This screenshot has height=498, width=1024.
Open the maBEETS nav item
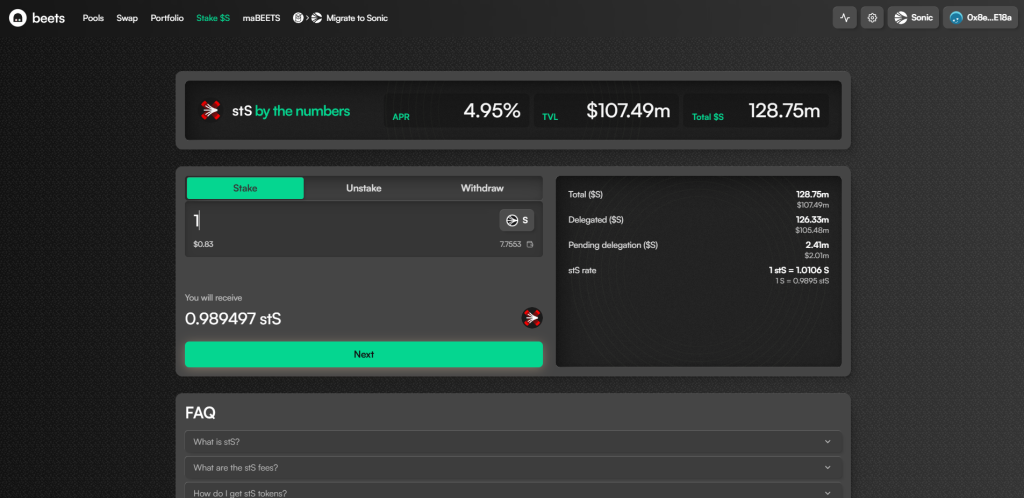[x=261, y=18]
